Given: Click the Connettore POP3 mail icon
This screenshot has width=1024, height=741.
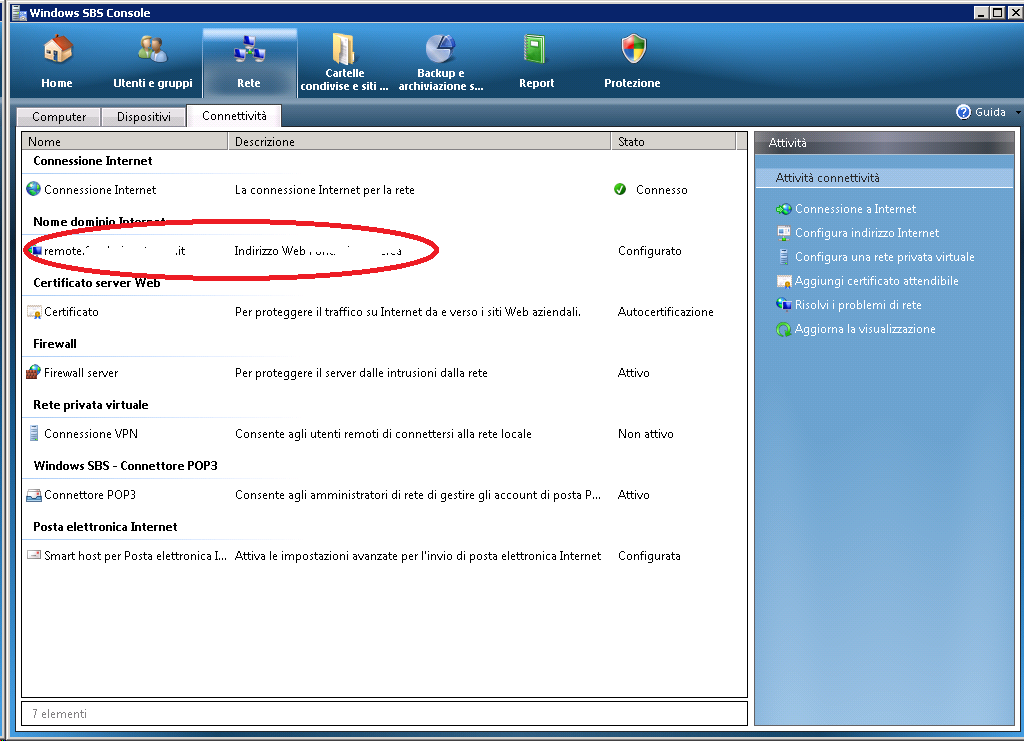Looking at the screenshot, I should tap(34, 495).
